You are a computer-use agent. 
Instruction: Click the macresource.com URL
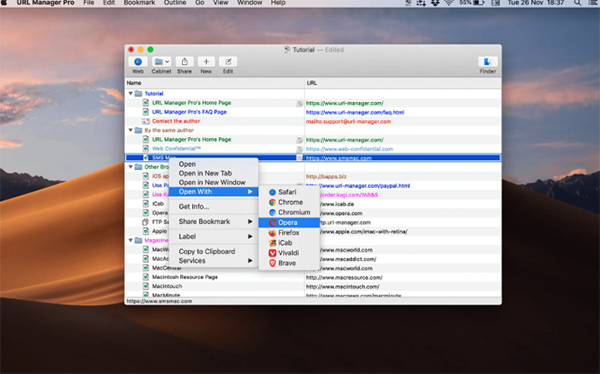tap(344, 278)
